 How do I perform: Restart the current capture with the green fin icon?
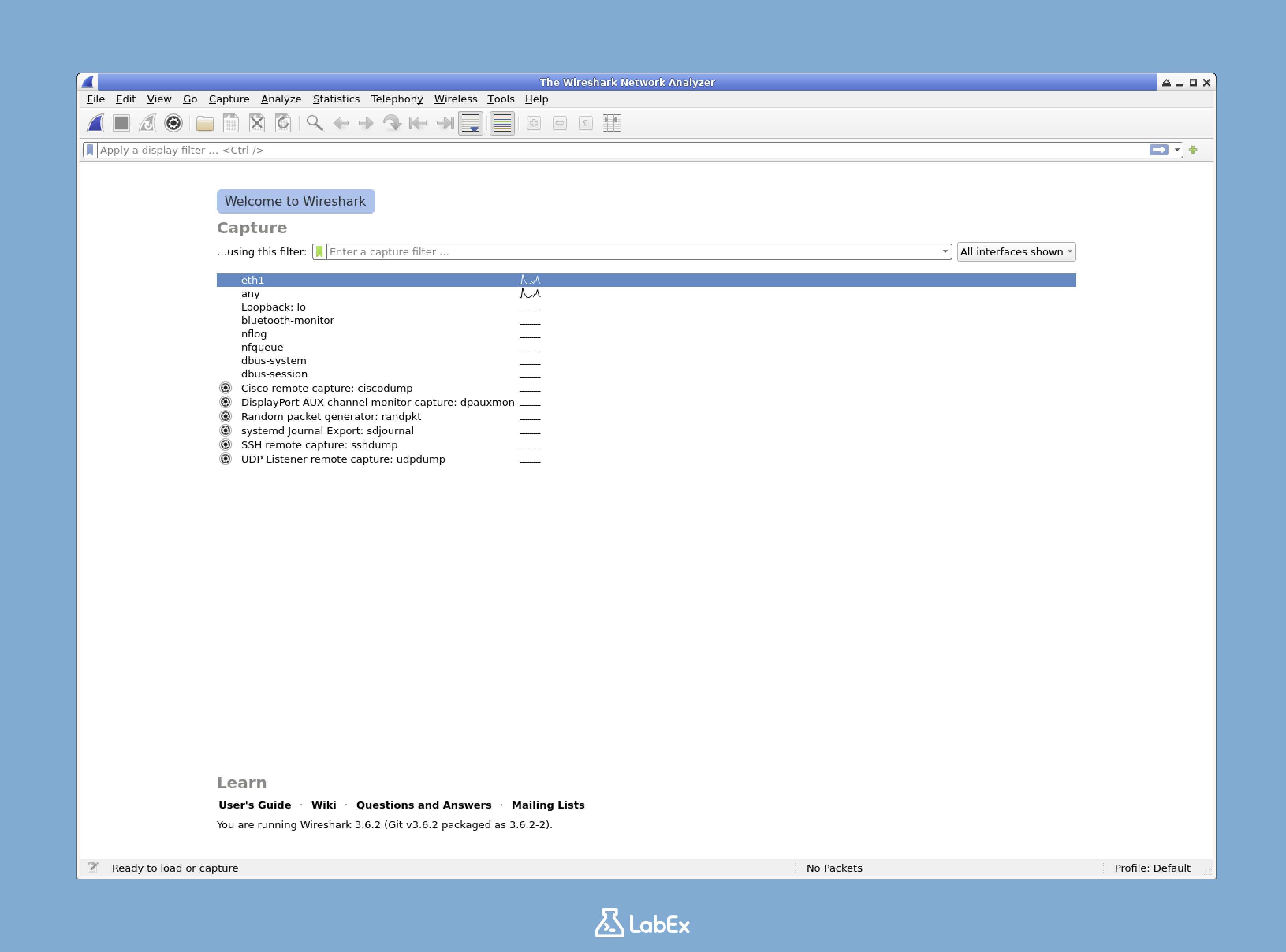147,123
